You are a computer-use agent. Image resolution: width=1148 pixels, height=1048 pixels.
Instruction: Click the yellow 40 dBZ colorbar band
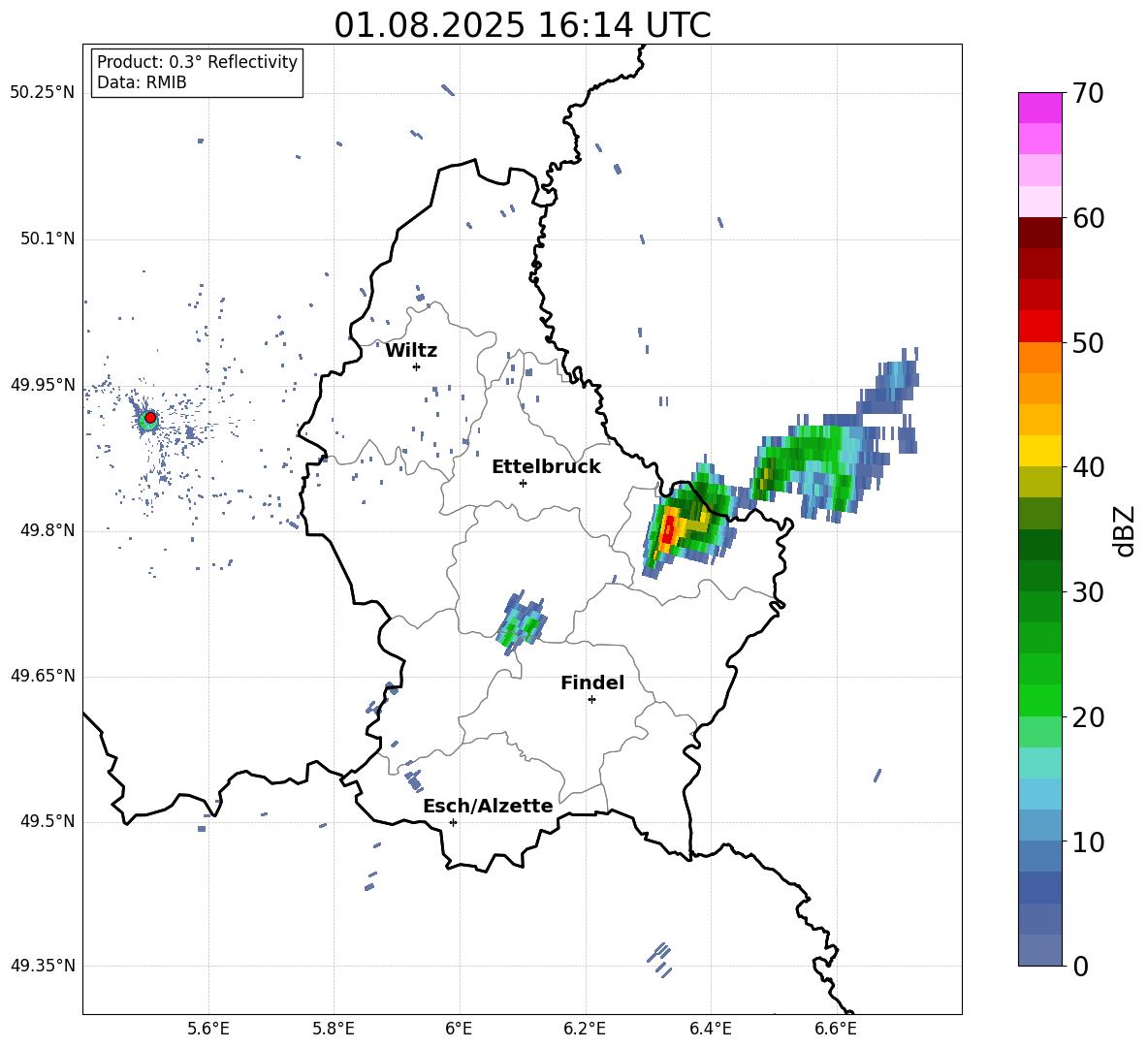click(1040, 451)
